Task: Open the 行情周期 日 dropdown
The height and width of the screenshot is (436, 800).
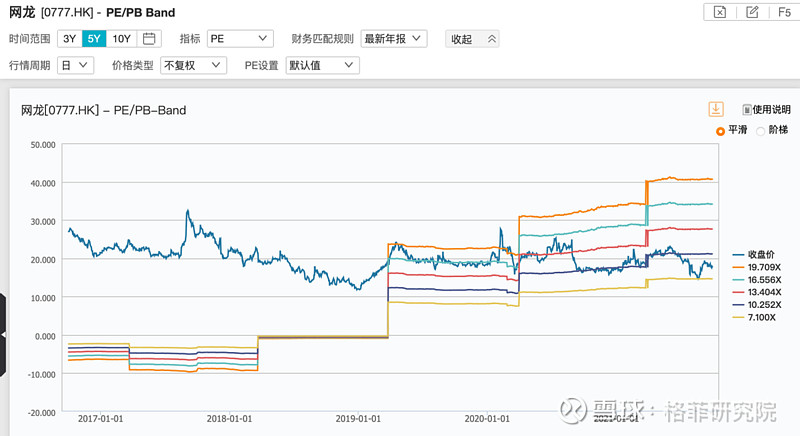Action: pos(76,65)
